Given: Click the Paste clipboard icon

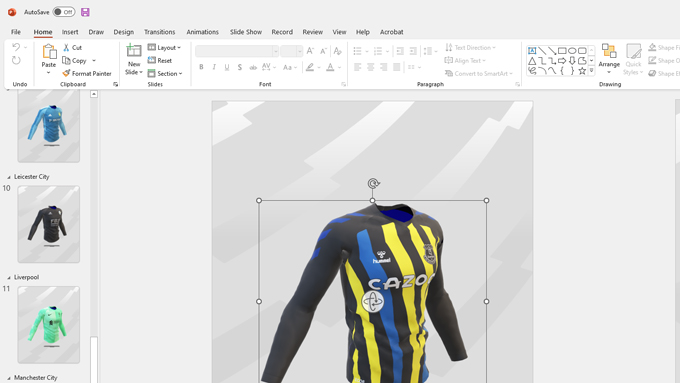Looking at the screenshot, I should [x=49, y=52].
